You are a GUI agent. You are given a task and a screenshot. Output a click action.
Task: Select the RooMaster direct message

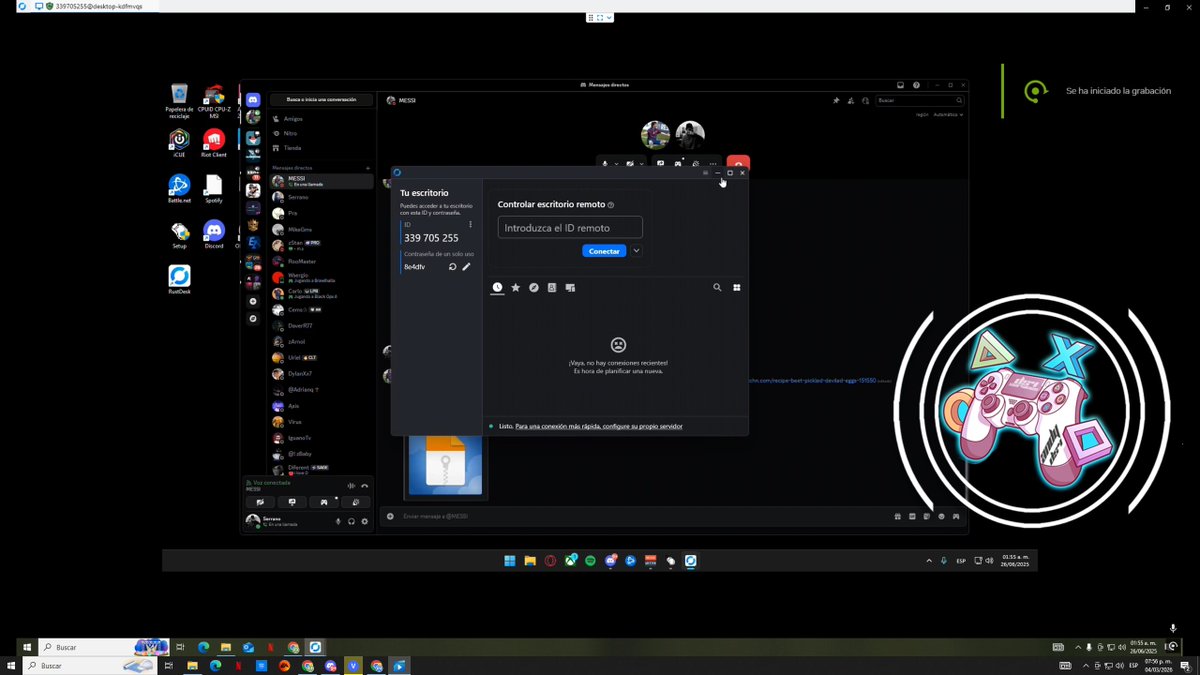tap(322, 261)
